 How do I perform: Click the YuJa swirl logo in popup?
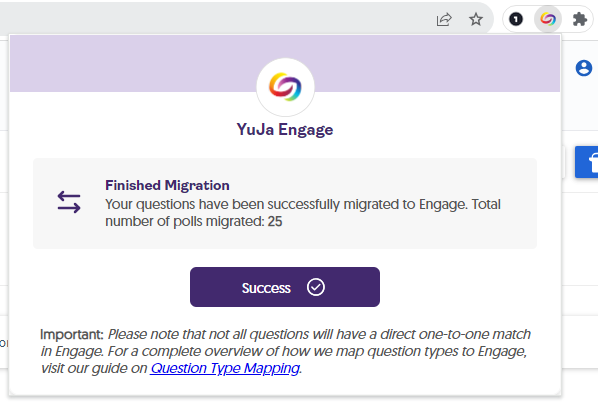pyautogui.click(x=285, y=87)
